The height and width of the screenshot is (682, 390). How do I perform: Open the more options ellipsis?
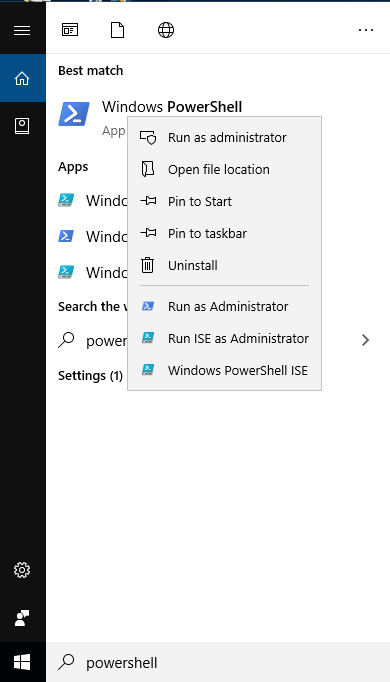pos(366,30)
